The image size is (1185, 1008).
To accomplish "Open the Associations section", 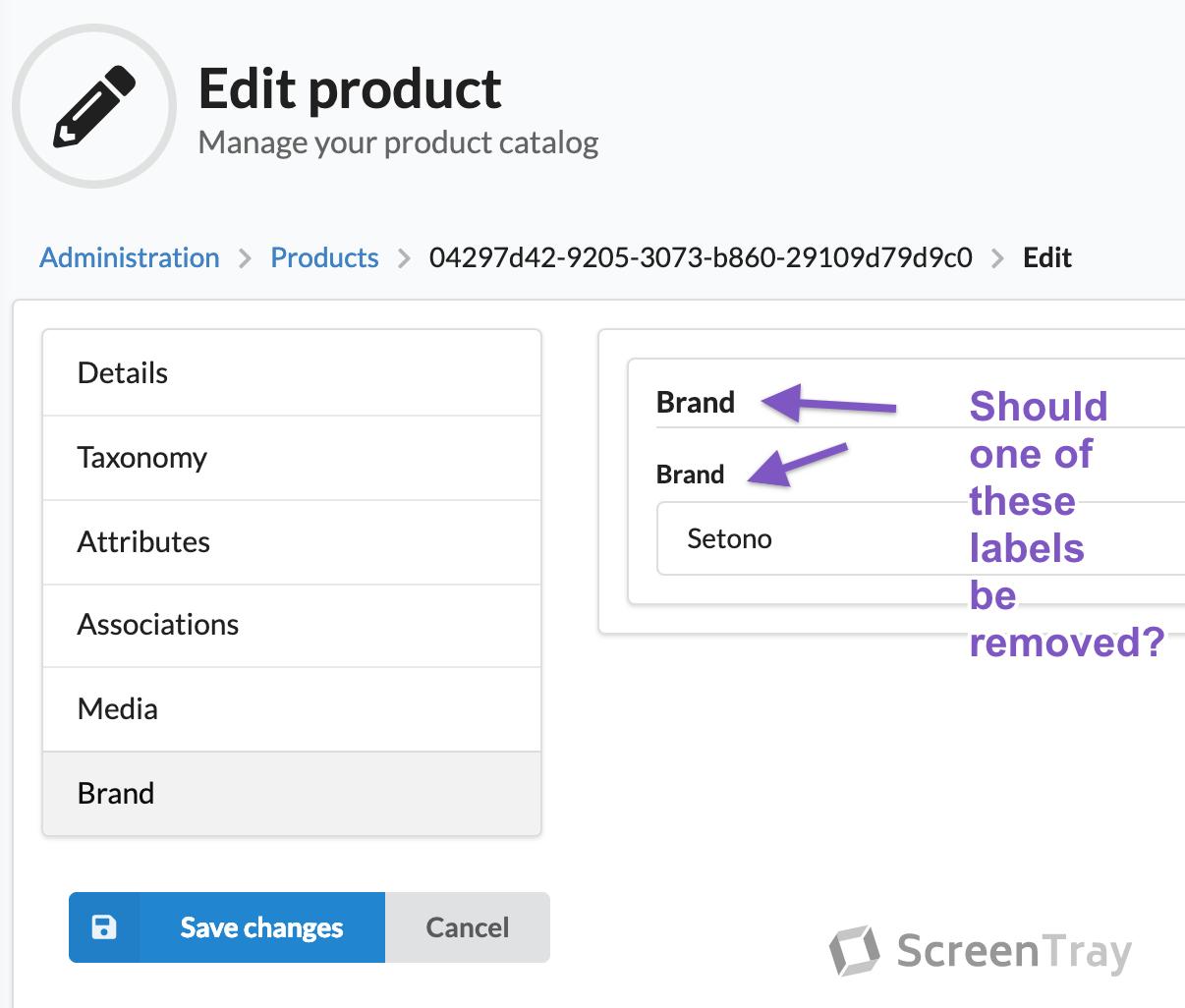I will 292,625.
